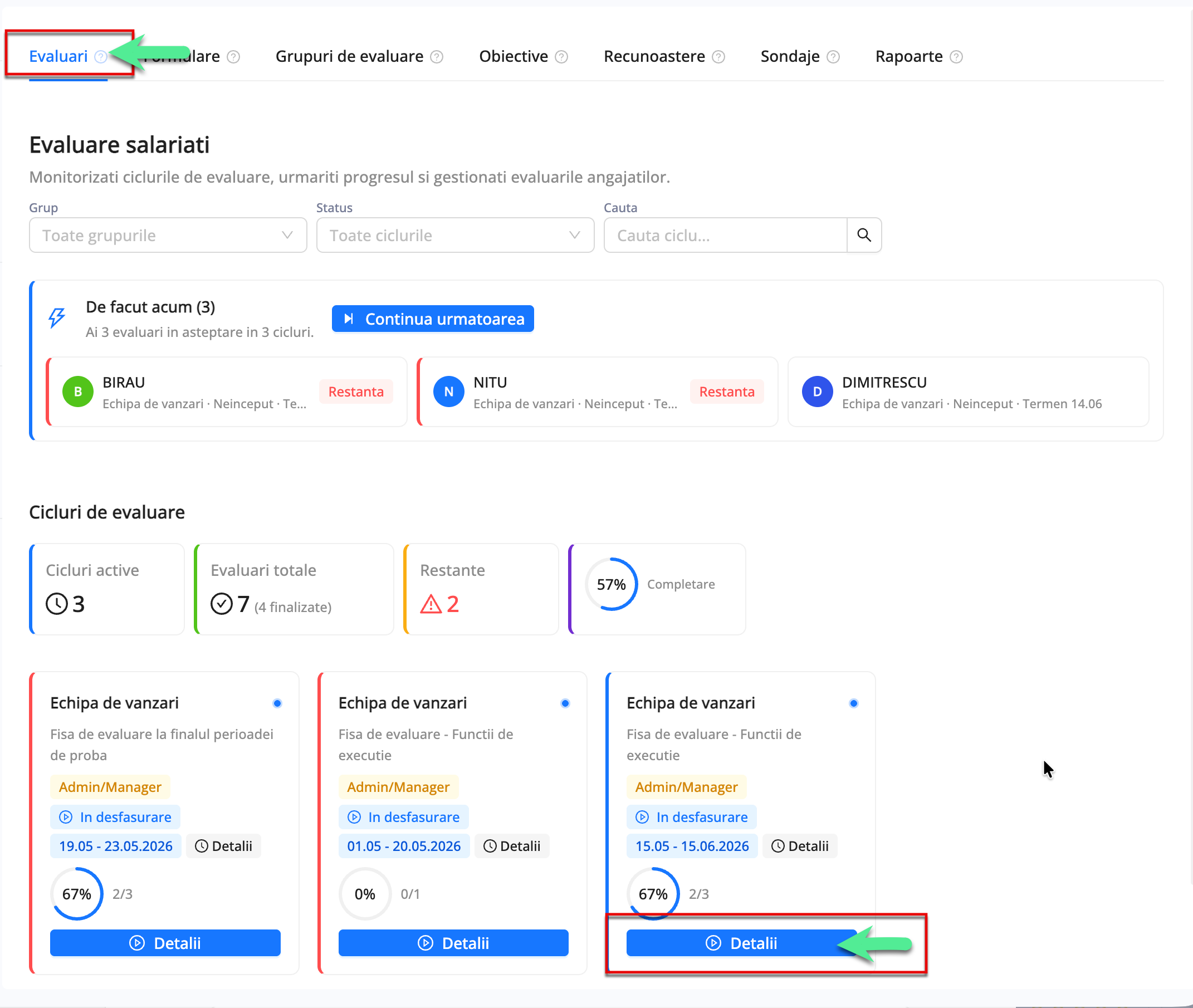This screenshot has height=1008, width=1193.
Task: Click Admin/Manager tag on 01.05 - 20.05.2026 card
Action: [x=398, y=787]
